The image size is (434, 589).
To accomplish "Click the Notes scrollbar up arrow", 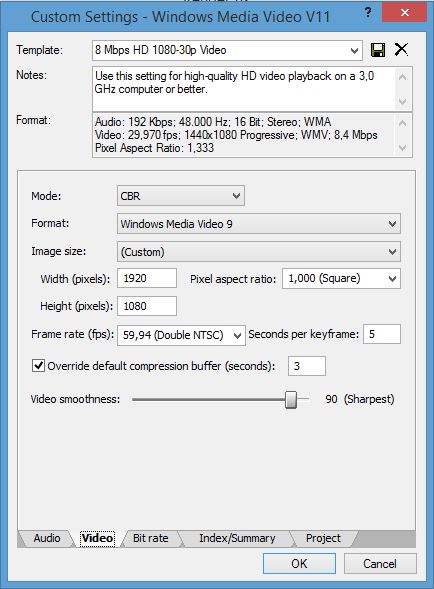I will 402,77.
